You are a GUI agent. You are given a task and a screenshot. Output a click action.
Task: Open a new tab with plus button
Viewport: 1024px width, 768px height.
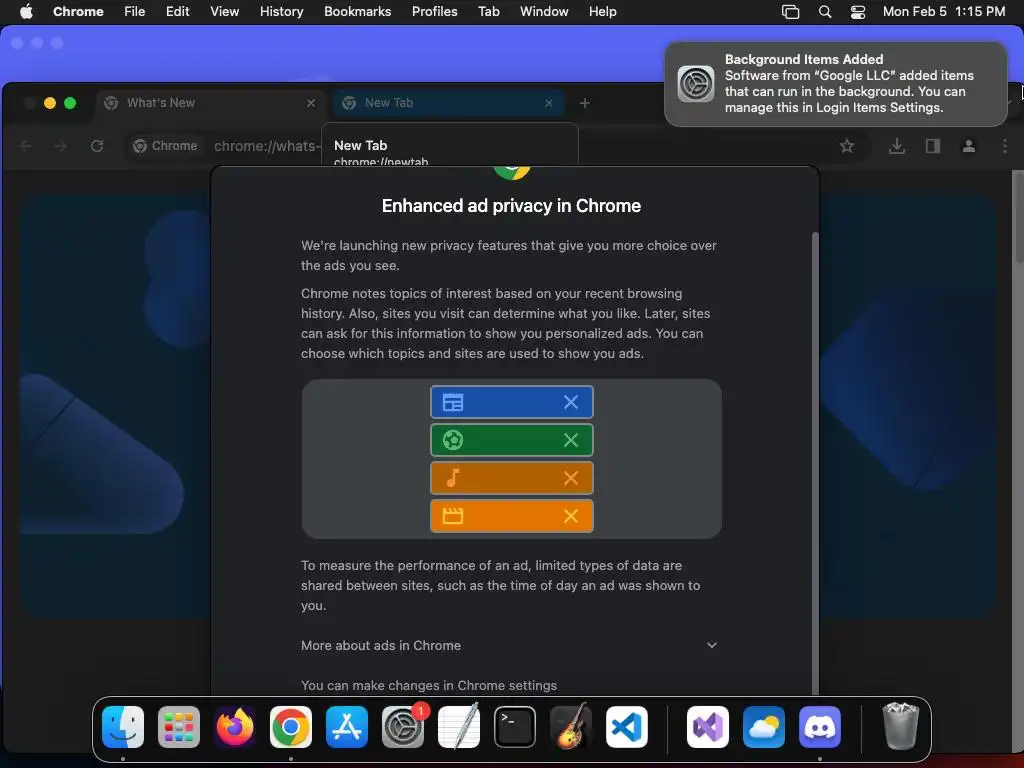tap(584, 103)
